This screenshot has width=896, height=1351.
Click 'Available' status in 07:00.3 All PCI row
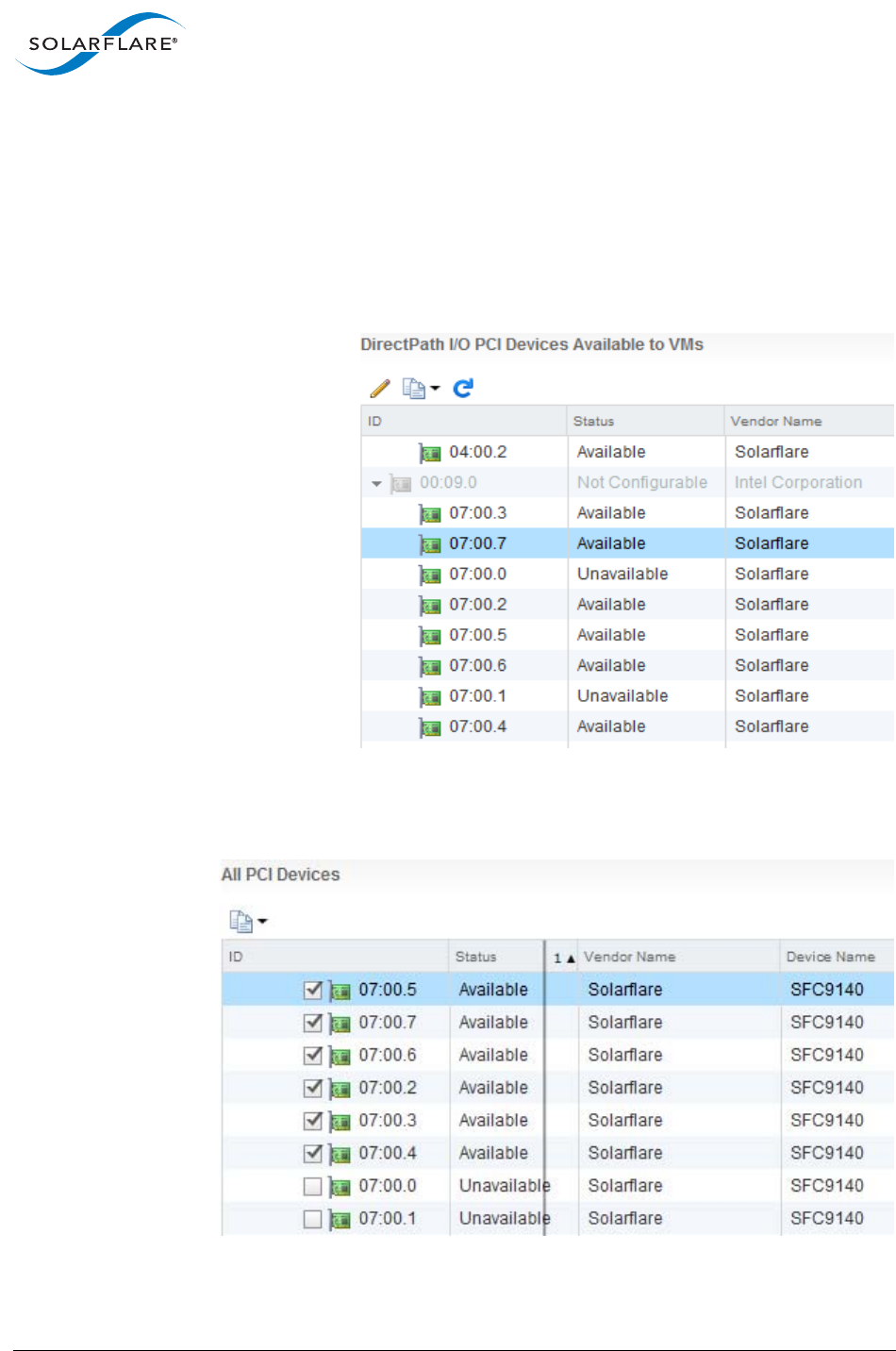coord(493,1120)
